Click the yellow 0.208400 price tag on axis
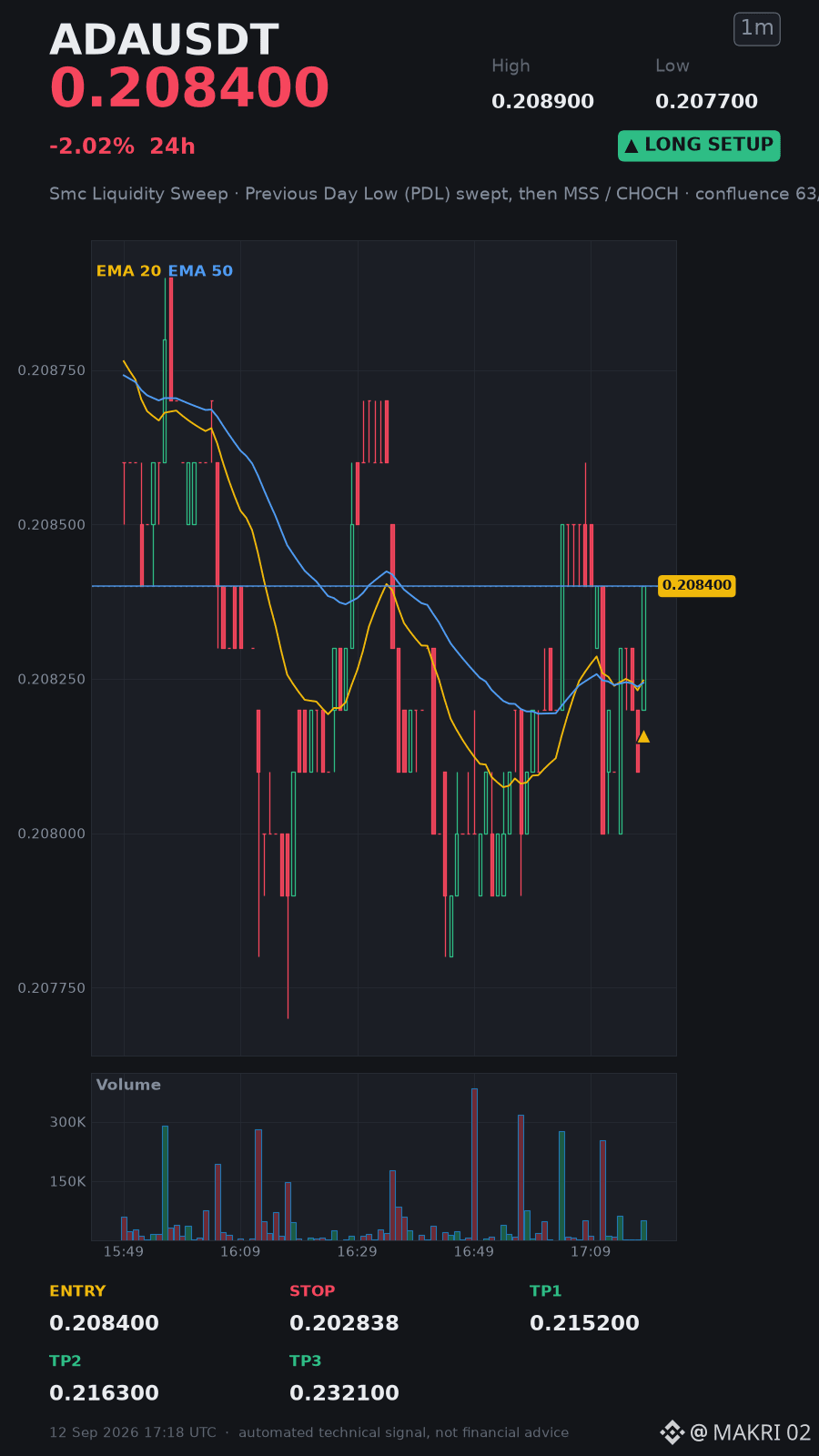The width and height of the screenshot is (819, 1456). coord(696,585)
